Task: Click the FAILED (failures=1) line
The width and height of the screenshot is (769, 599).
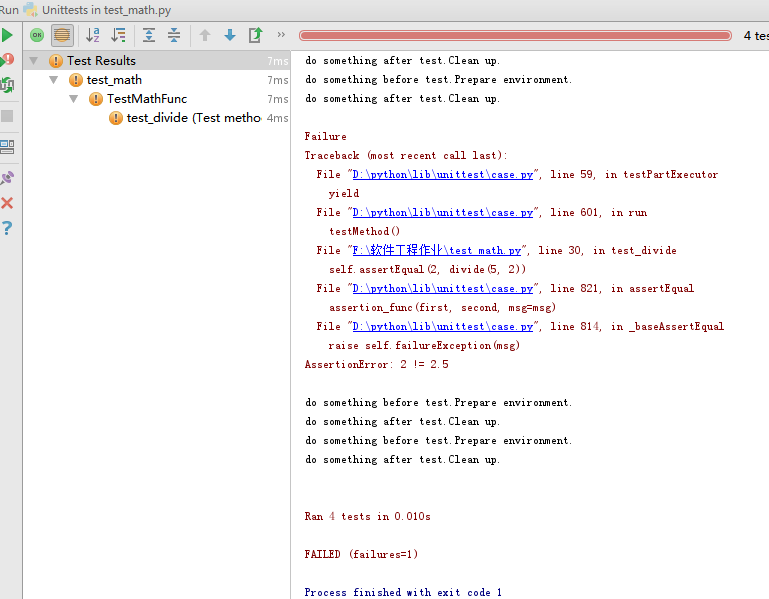Action: coord(361,554)
